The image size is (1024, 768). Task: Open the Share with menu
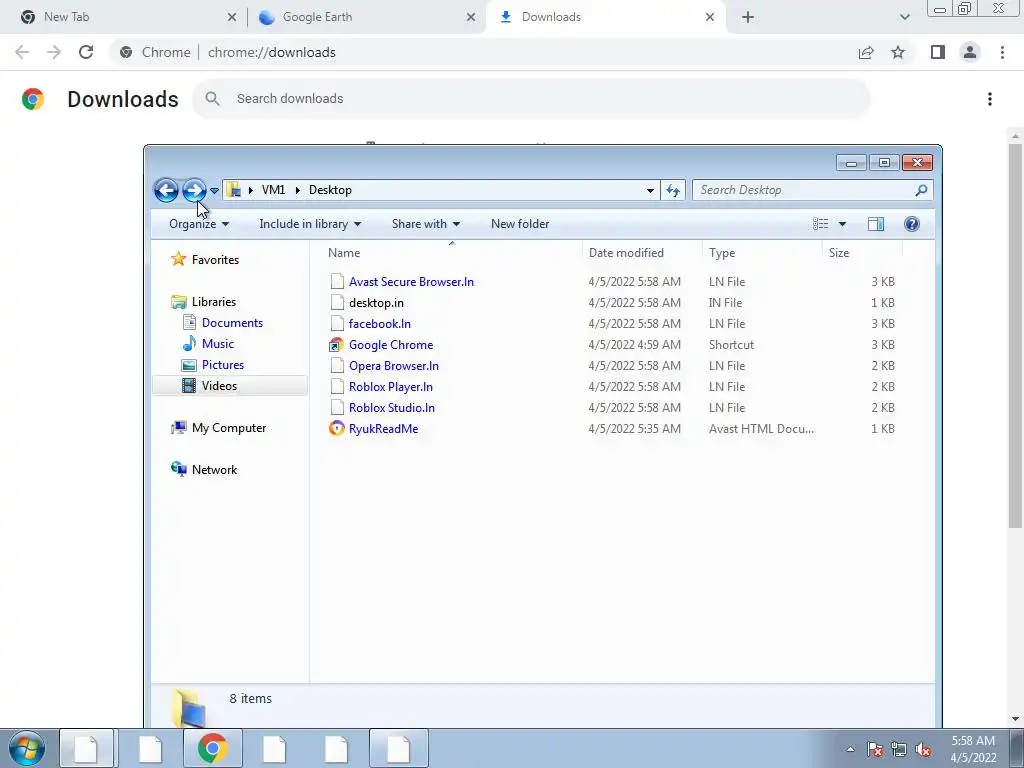coord(426,224)
